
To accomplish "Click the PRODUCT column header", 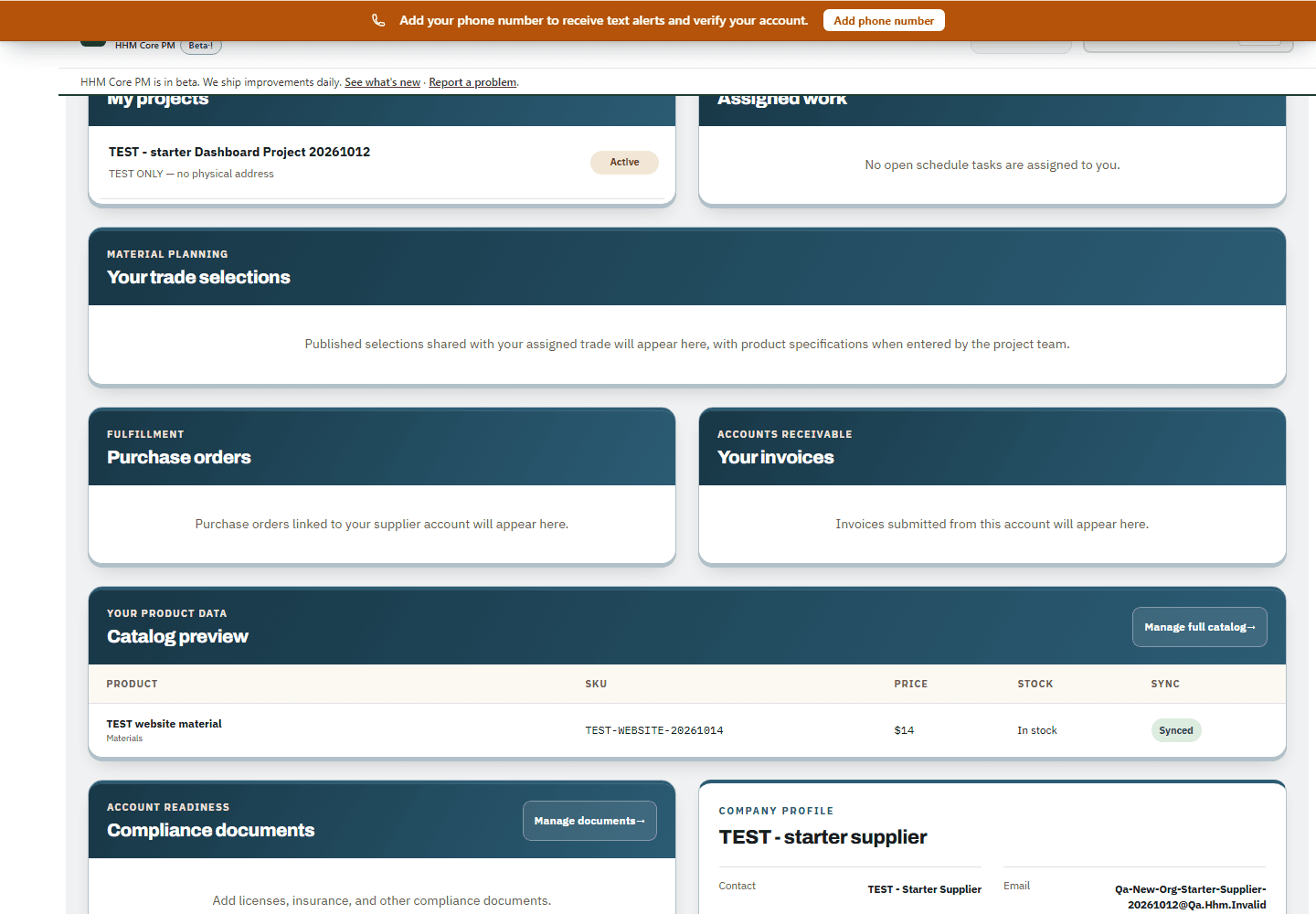I will tap(132, 684).
